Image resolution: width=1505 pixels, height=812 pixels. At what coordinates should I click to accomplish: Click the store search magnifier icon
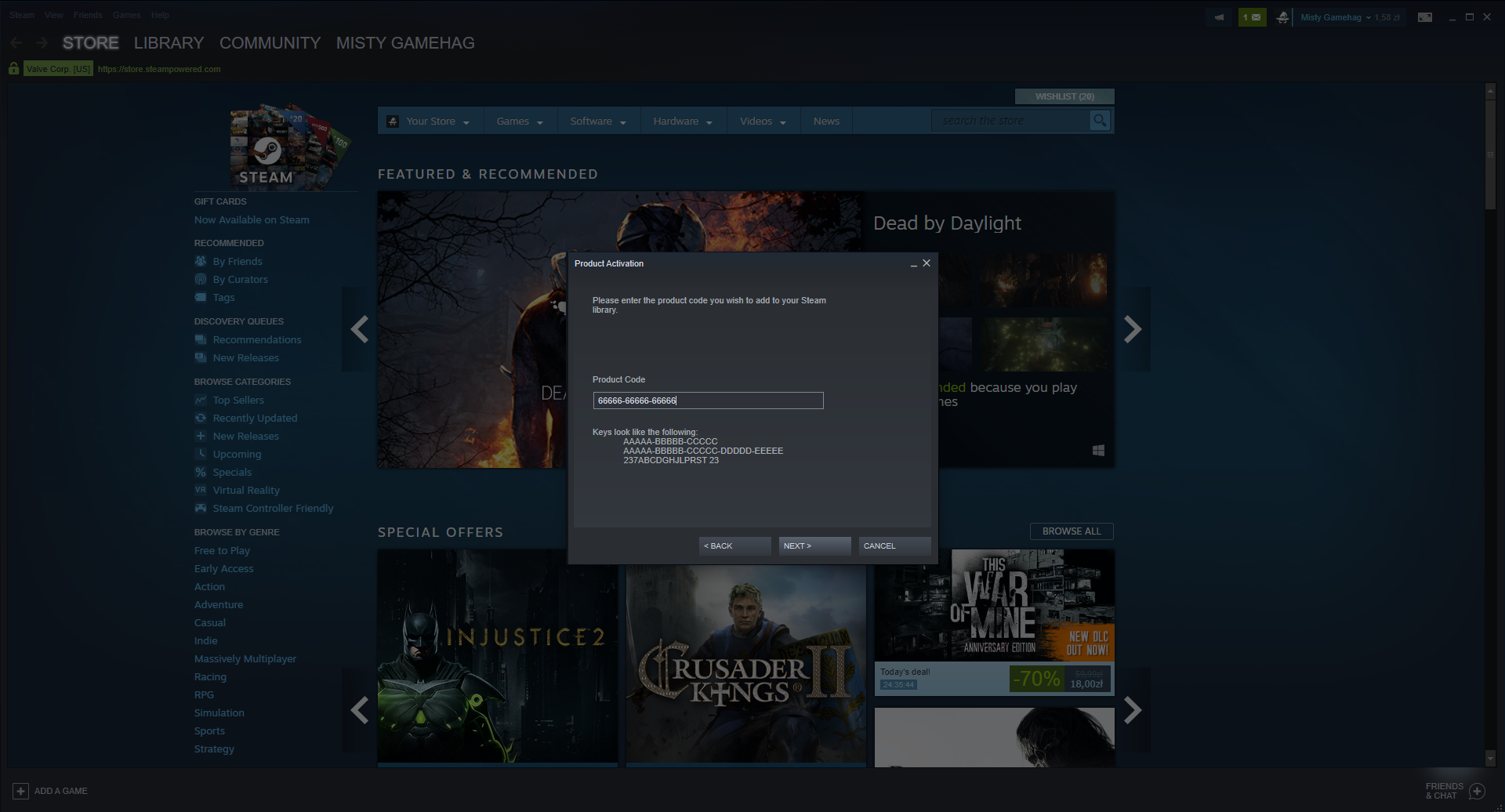[1100, 121]
